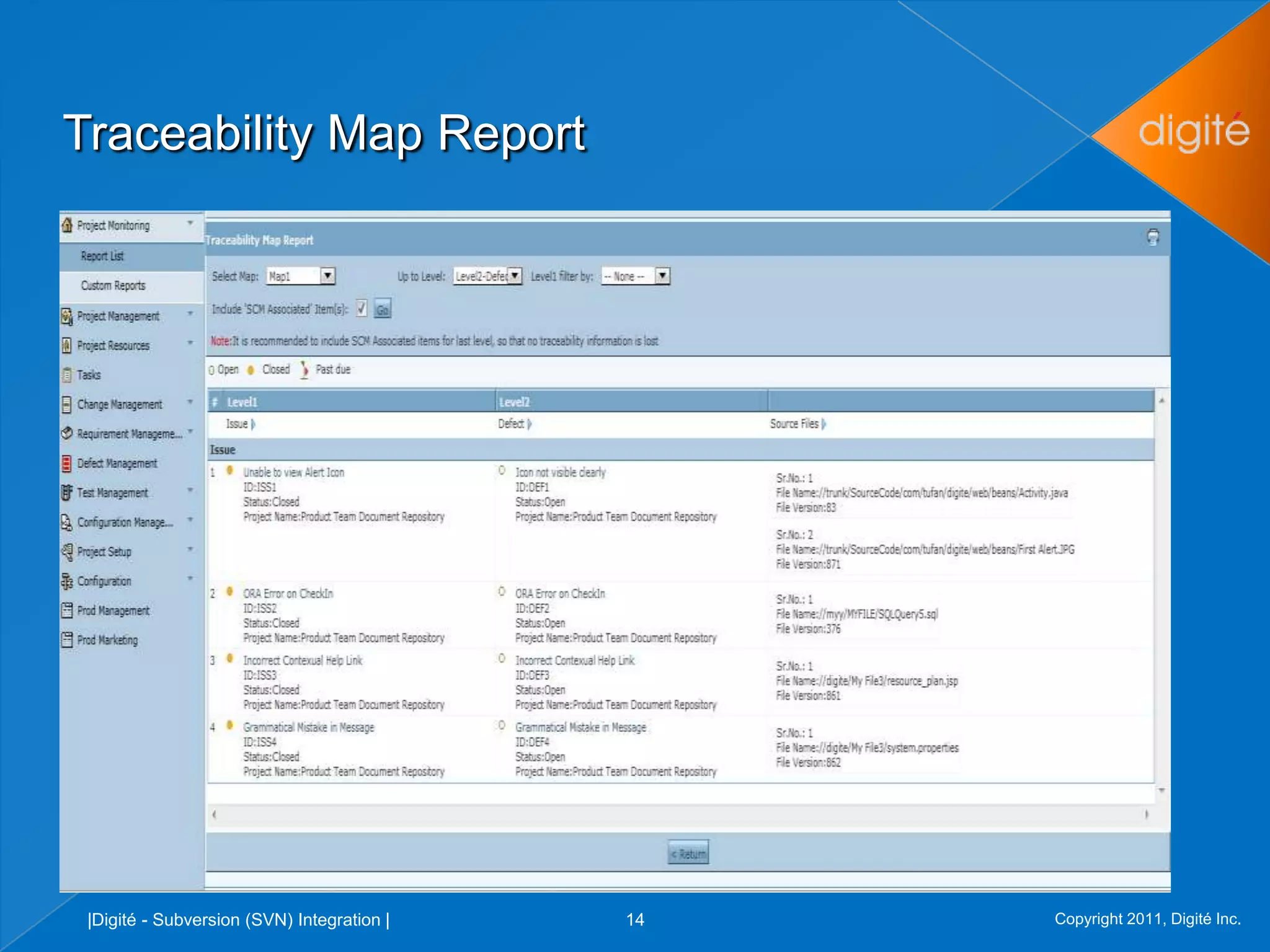Click the Prod Marketing icon
The width and height of the screenshot is (1270, 952).
67,640
